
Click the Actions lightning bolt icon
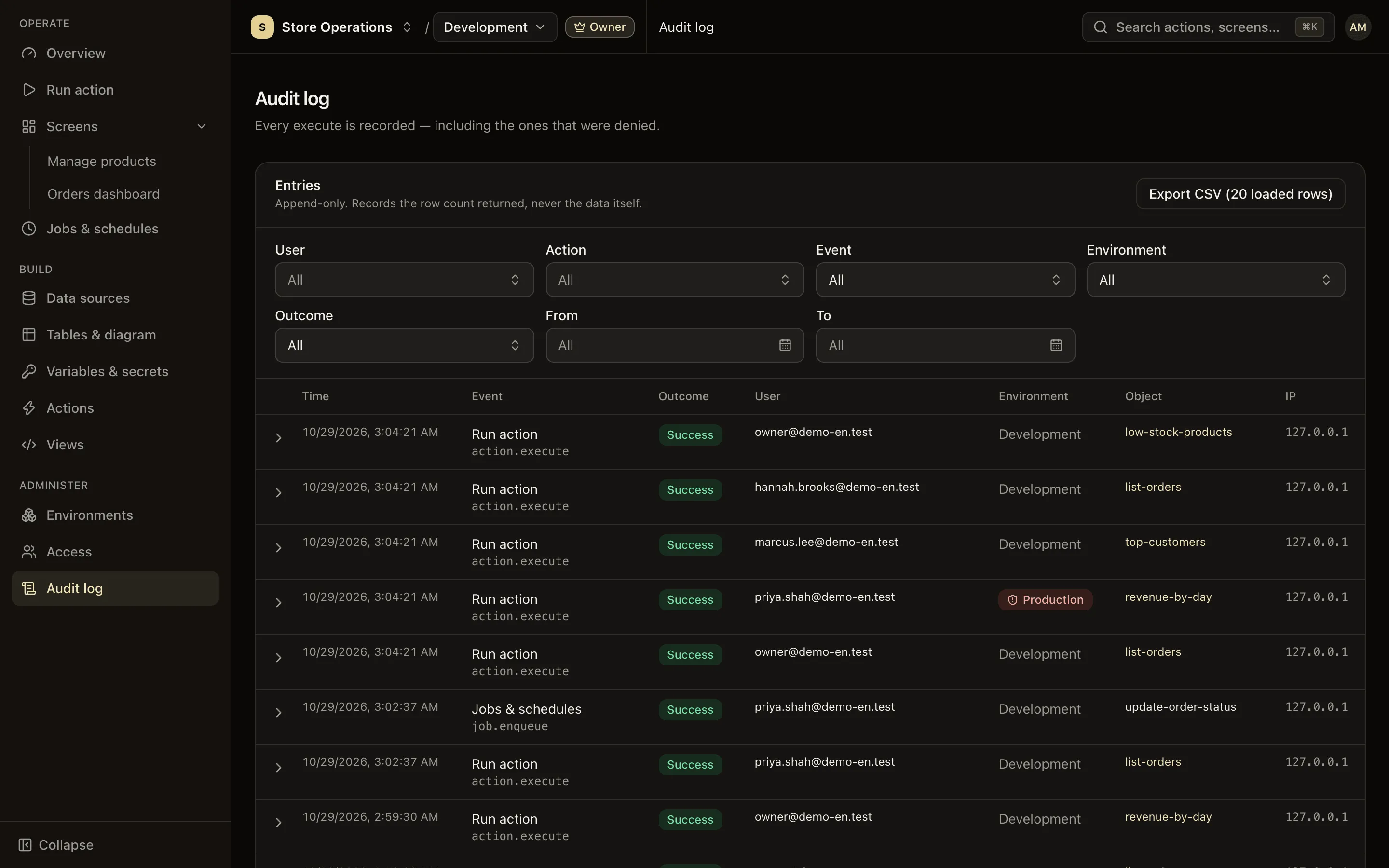point(29,408)
